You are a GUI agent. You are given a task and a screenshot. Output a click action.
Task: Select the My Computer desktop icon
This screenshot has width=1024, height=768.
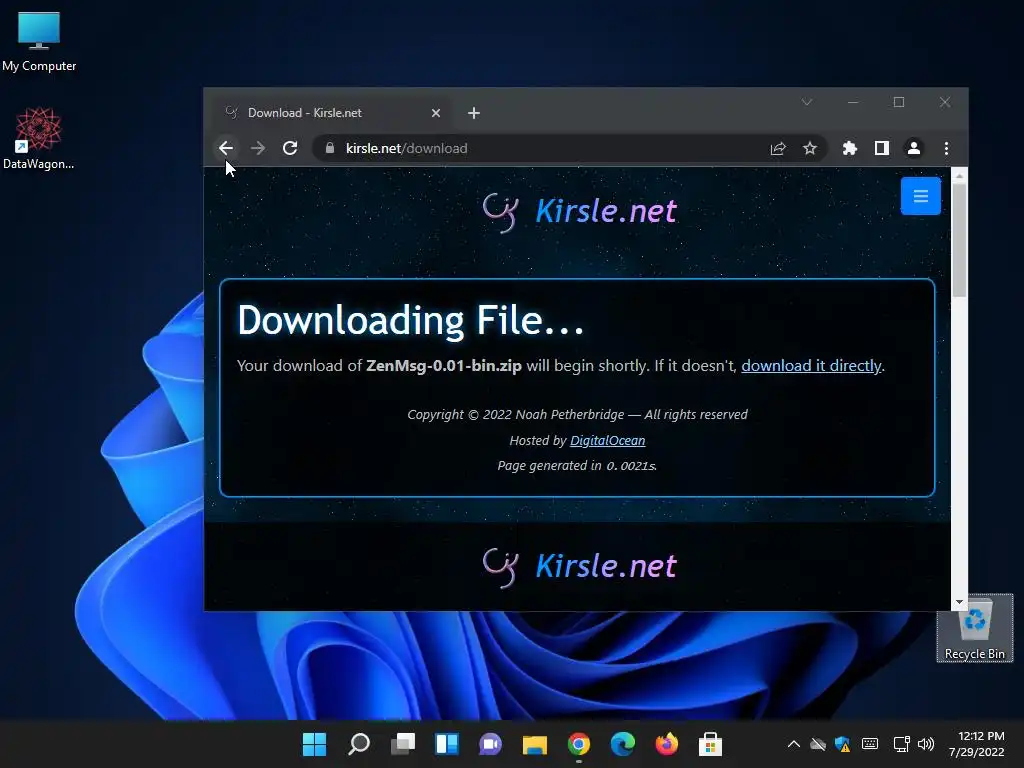coord(39,41)
